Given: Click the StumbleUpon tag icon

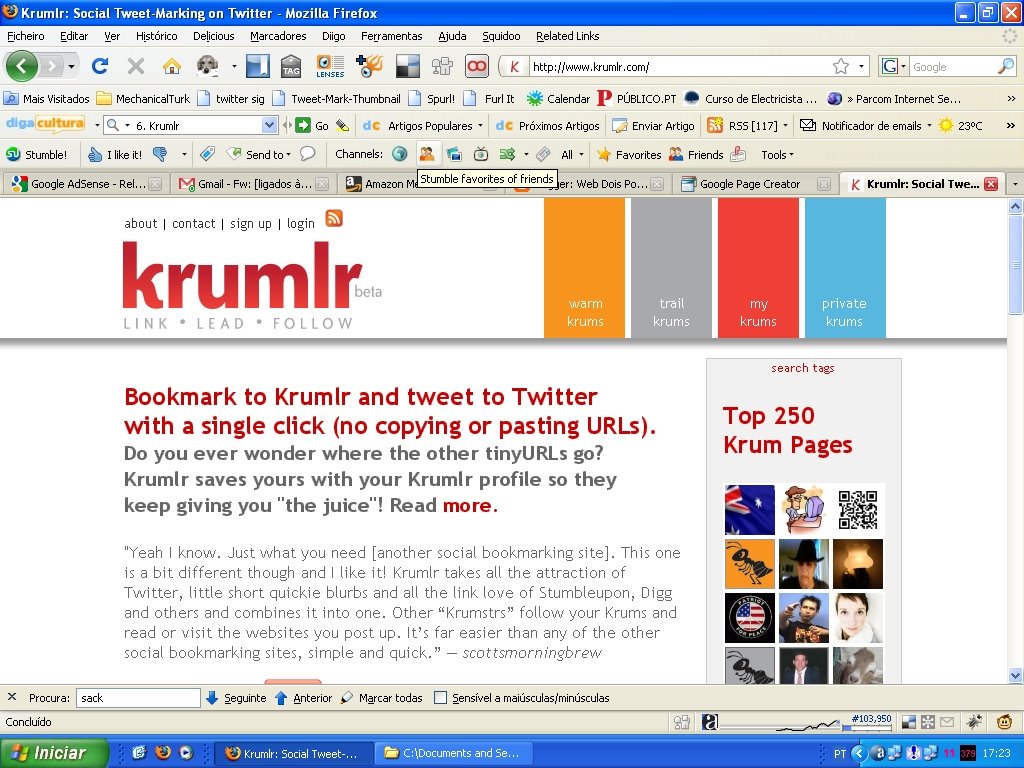Looking at the screenshot, I should (x=207, y=154).
